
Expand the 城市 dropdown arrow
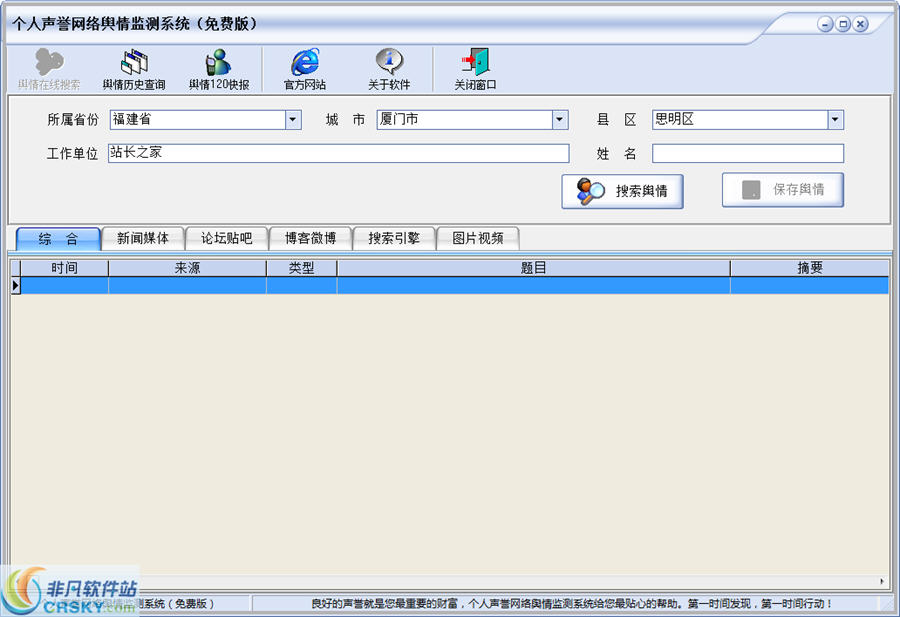click(560, 119)
